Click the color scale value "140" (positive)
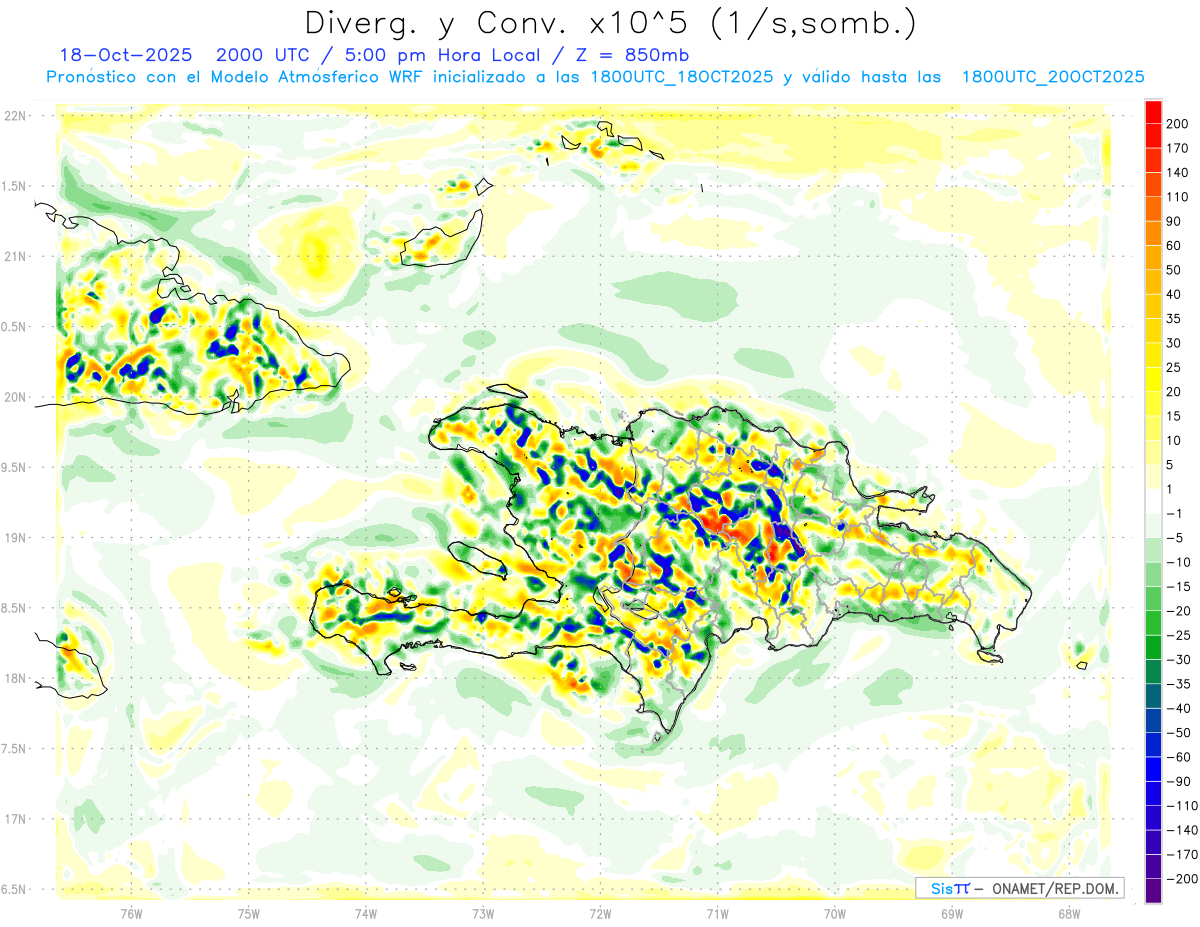 pyautogui.click(x=1177, y=173)
